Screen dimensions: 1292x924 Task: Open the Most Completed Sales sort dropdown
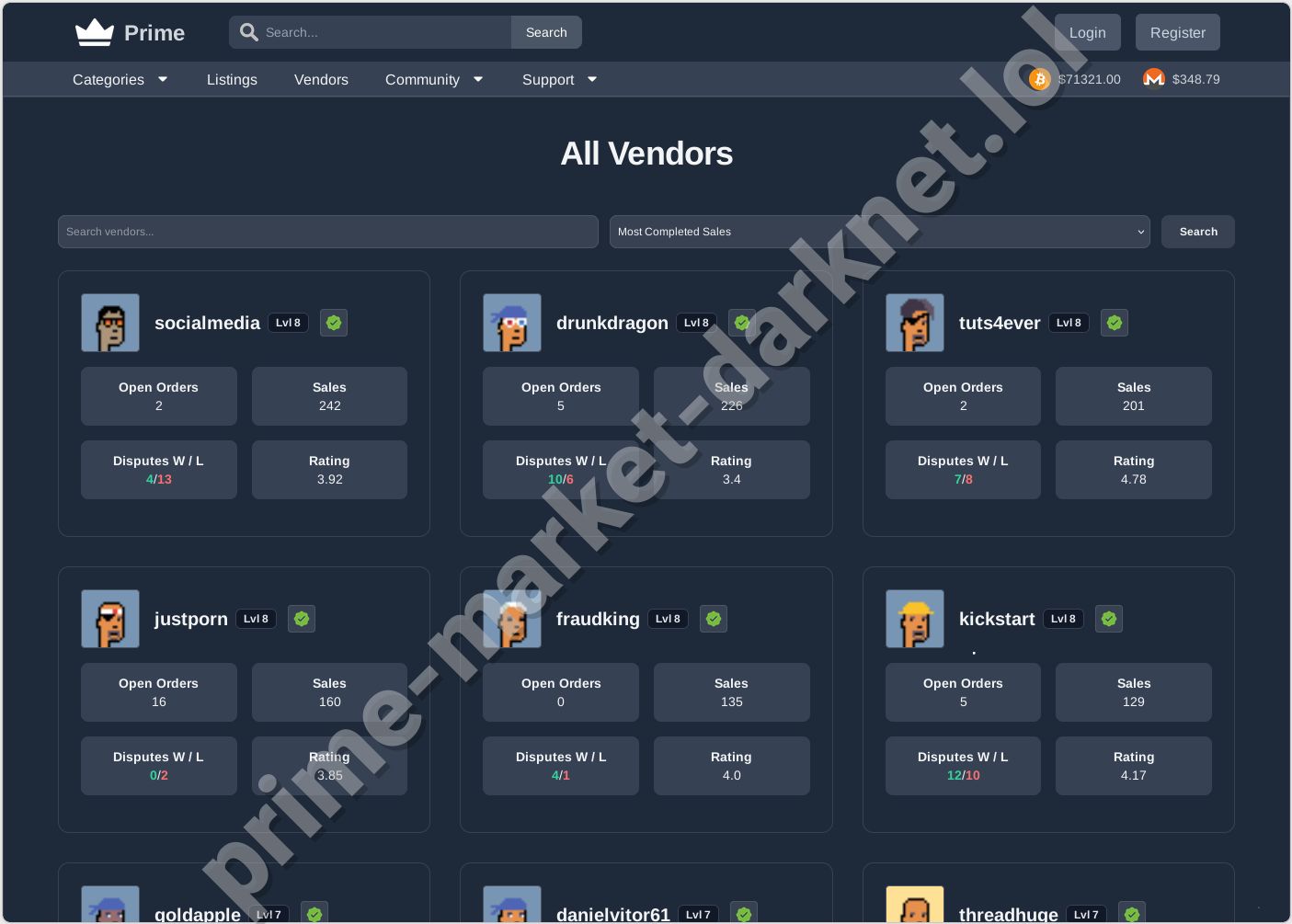[879, 232]
